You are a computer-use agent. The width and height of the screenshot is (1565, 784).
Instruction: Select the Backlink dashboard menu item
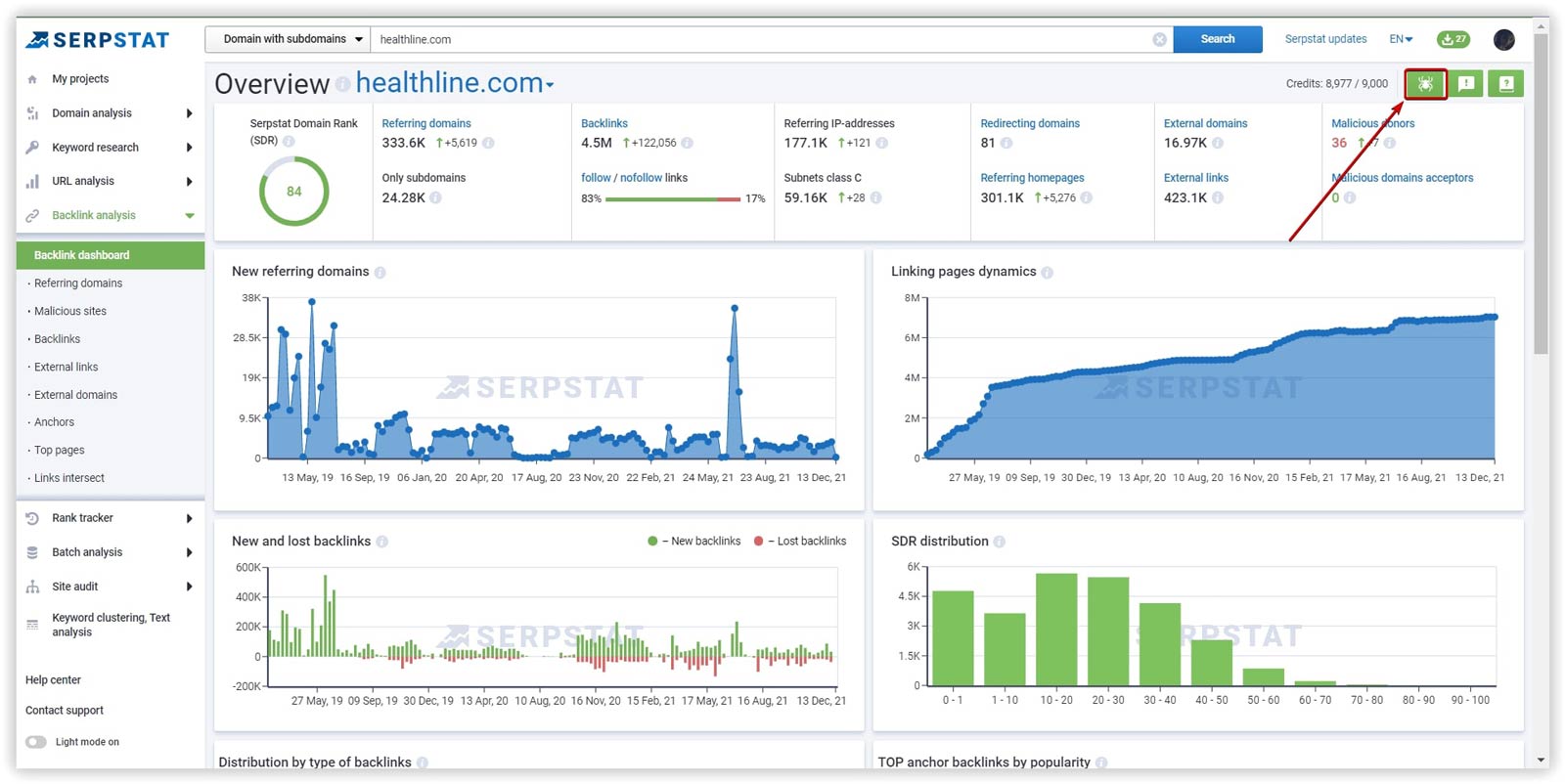(x=111, y=255)
